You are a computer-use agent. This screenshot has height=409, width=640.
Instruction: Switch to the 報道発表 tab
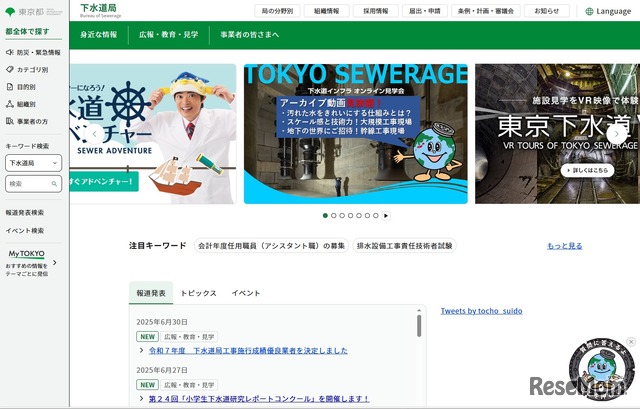tap(151, 293)
